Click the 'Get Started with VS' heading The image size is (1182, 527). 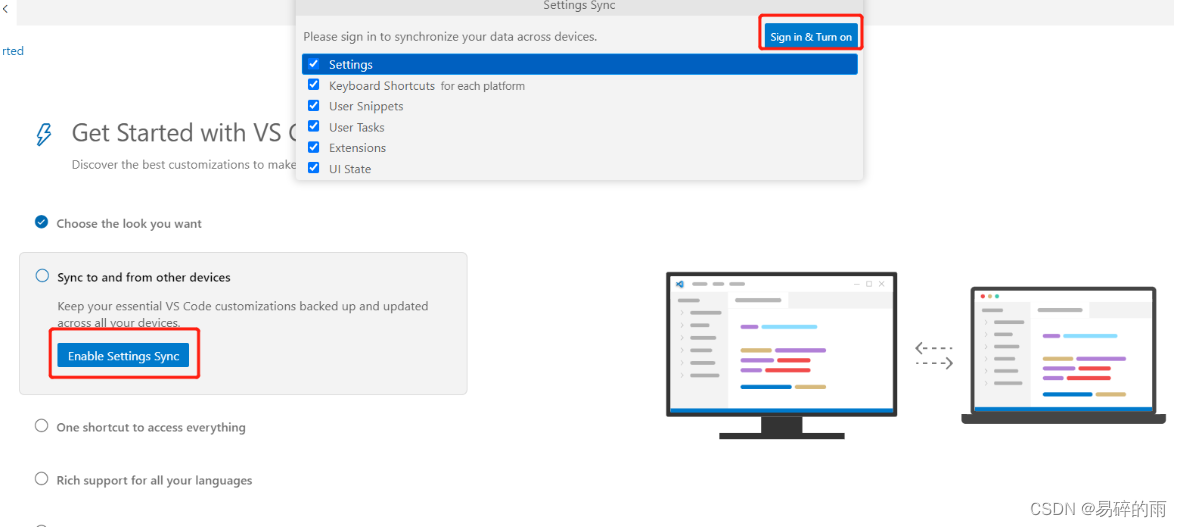[185, 133]
